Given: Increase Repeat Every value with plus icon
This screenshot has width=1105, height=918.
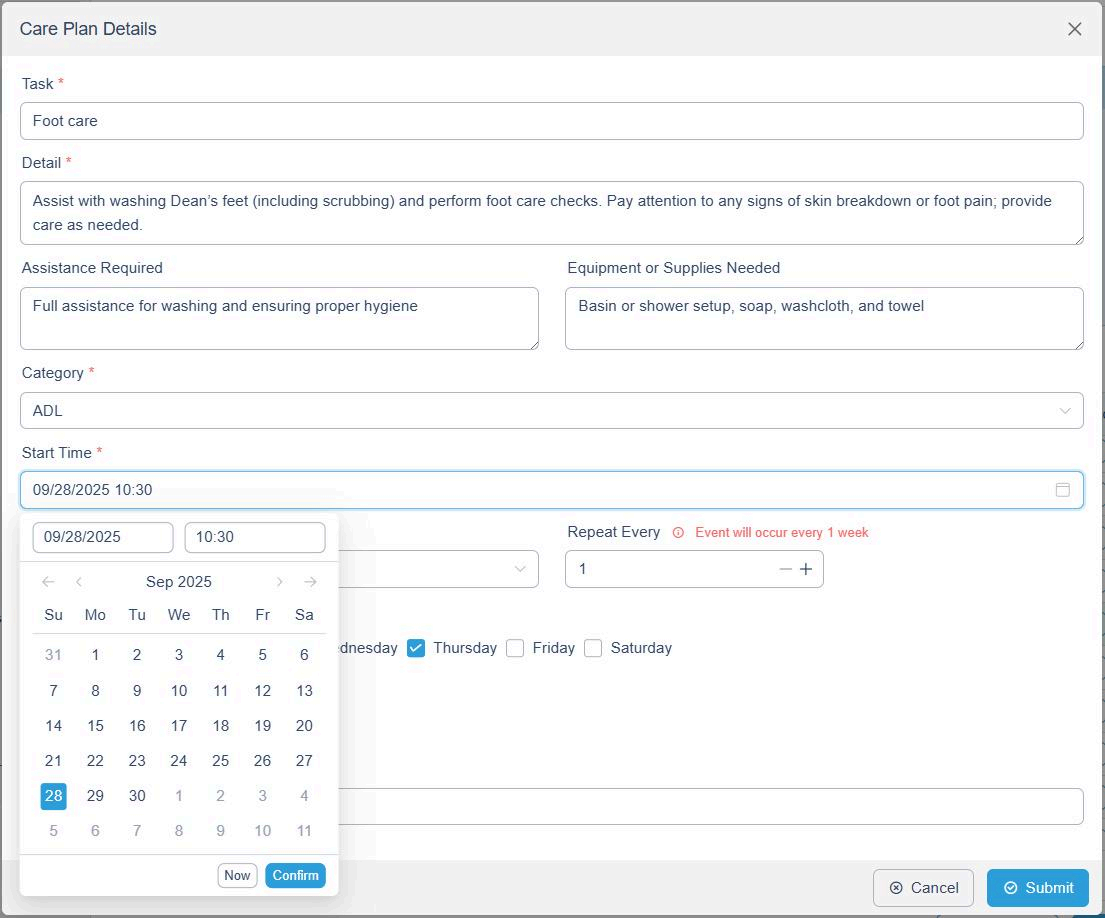Looking at the screenshot, I should (x=806, y=569).
